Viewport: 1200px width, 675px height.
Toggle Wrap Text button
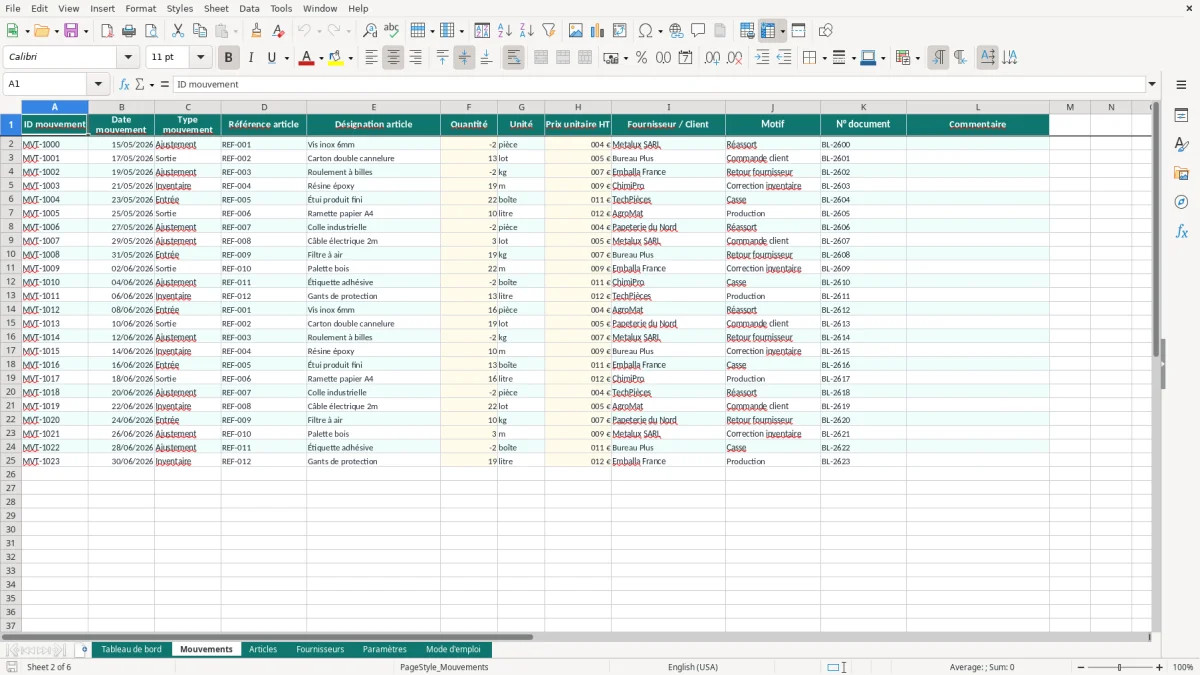pos(513,58)
